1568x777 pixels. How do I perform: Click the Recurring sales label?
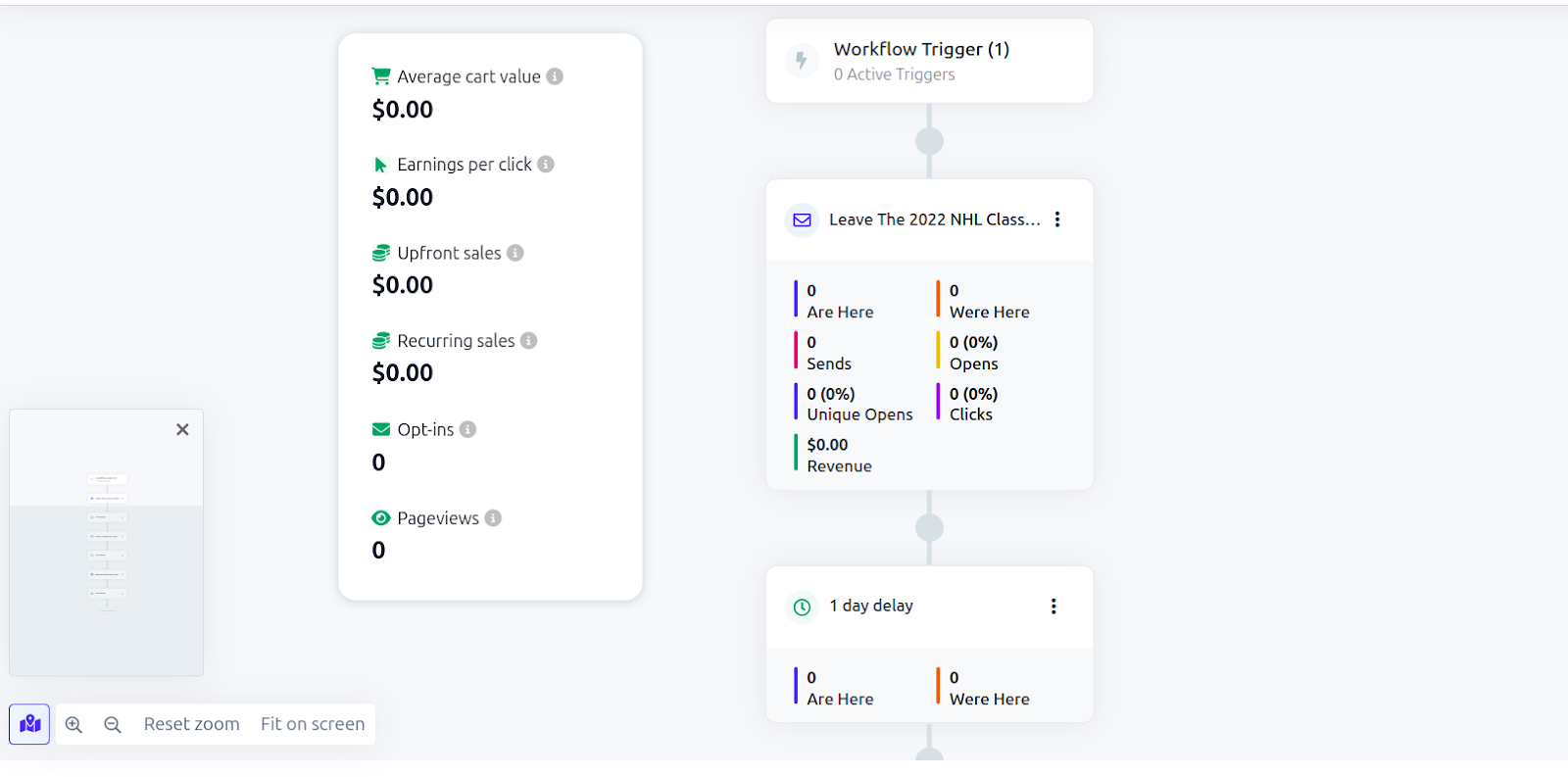[456, 341]
